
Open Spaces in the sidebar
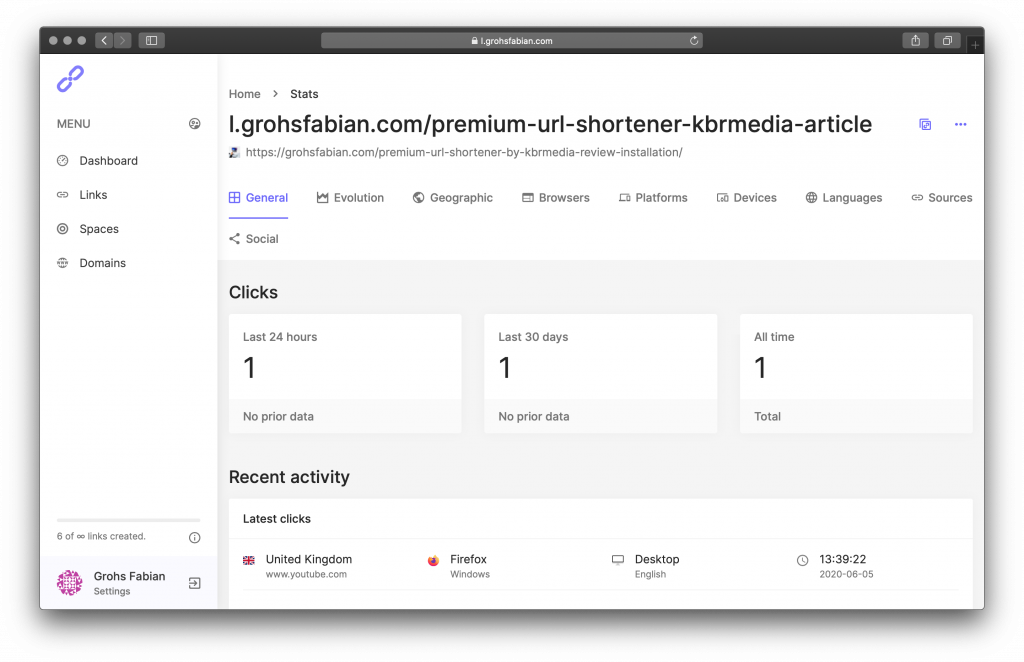tap(99, 229)
